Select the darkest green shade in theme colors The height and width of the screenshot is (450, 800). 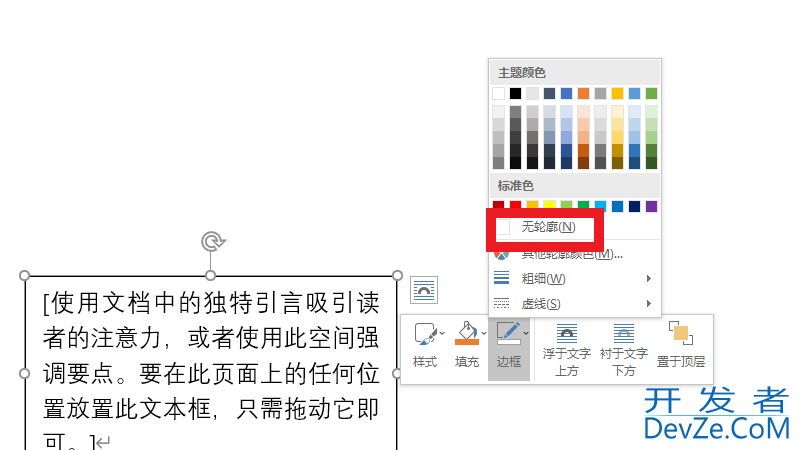coord(651,163)
